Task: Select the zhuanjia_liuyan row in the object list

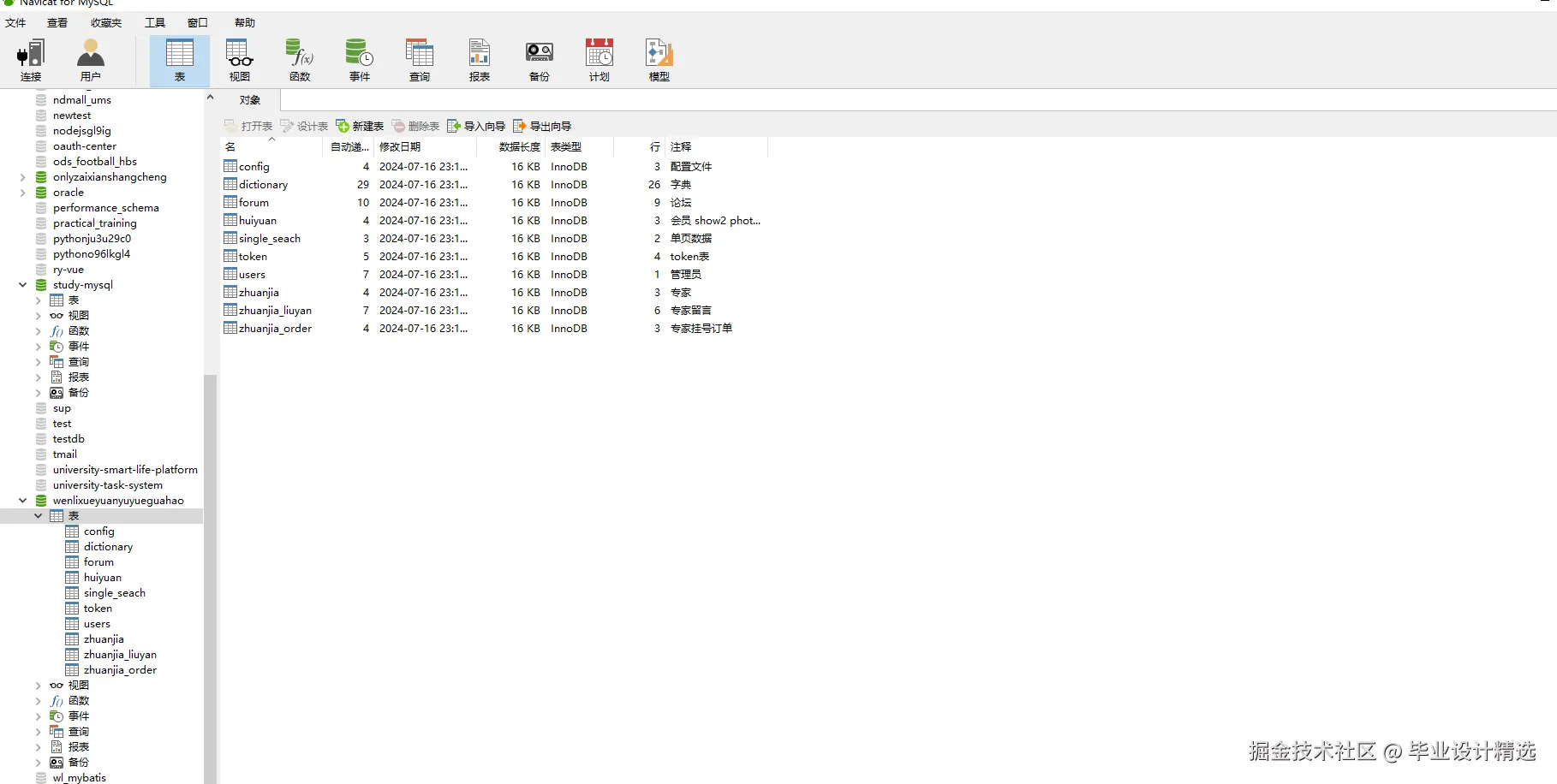Action: [493, 311]
